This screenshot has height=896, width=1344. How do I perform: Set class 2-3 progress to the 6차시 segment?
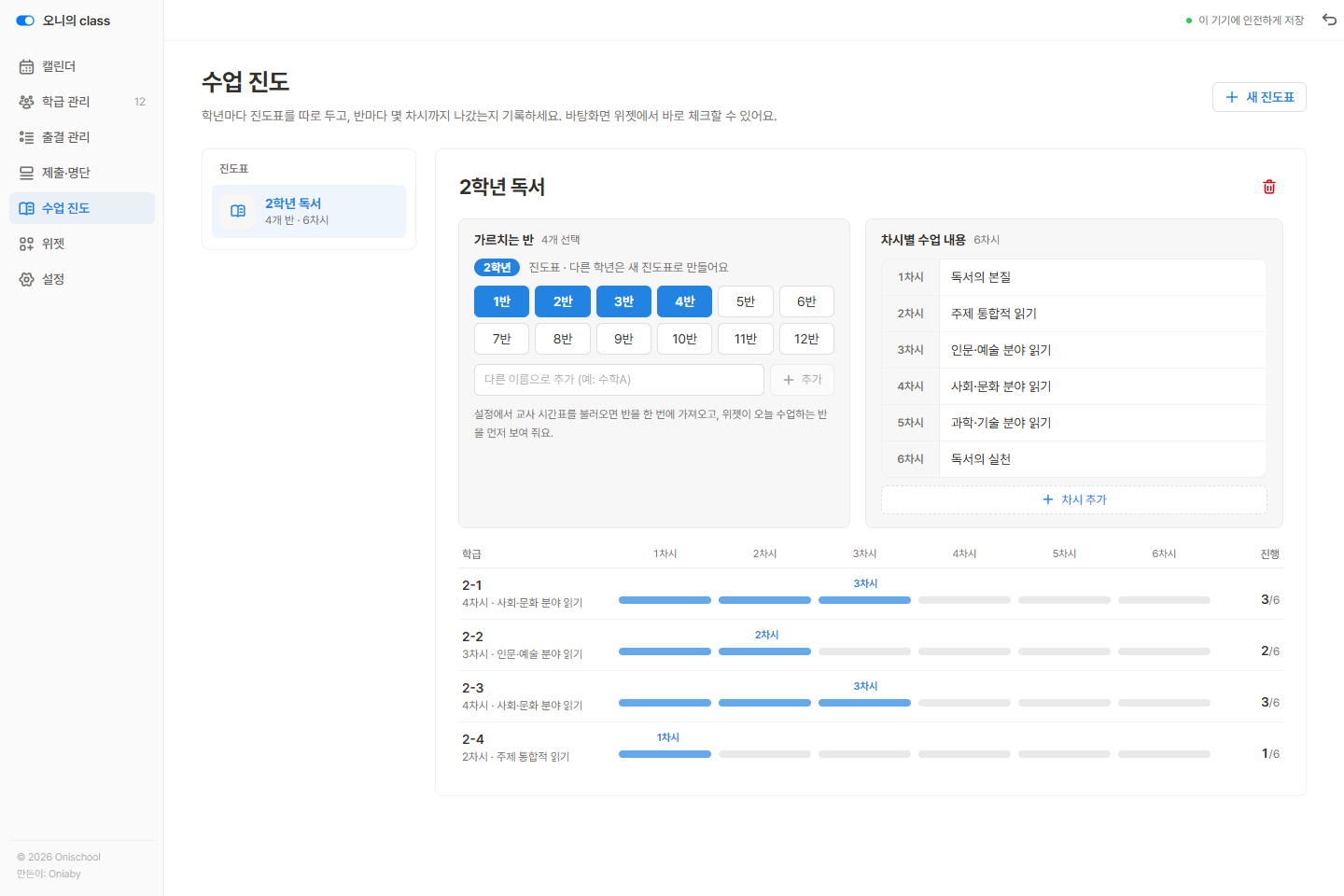tap(1164, 703)
